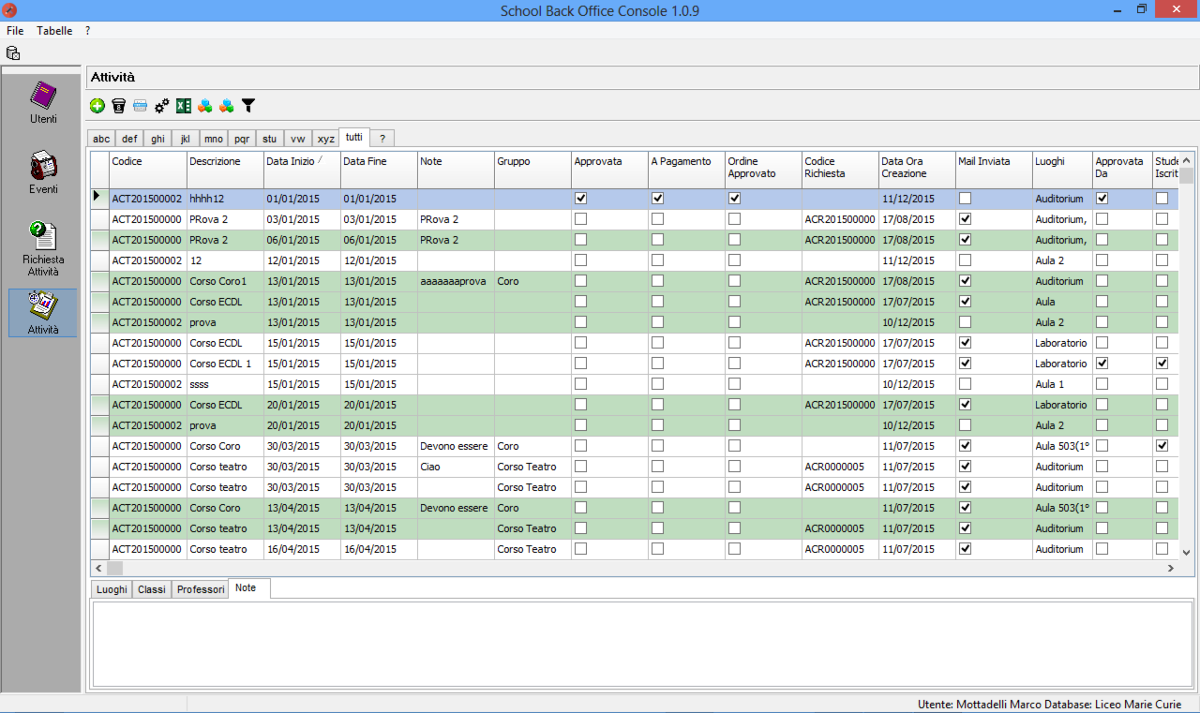Select the Corso ECDL 1 description cell
This screenshot has height=713, width=1200.
point(225,364)
